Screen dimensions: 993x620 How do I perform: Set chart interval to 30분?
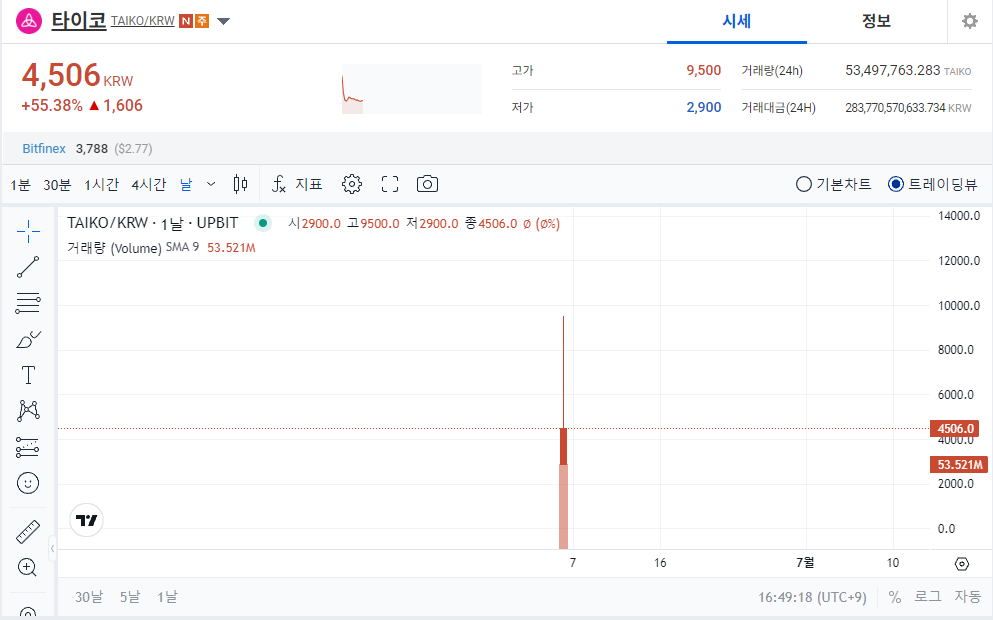tap(57, 185)
